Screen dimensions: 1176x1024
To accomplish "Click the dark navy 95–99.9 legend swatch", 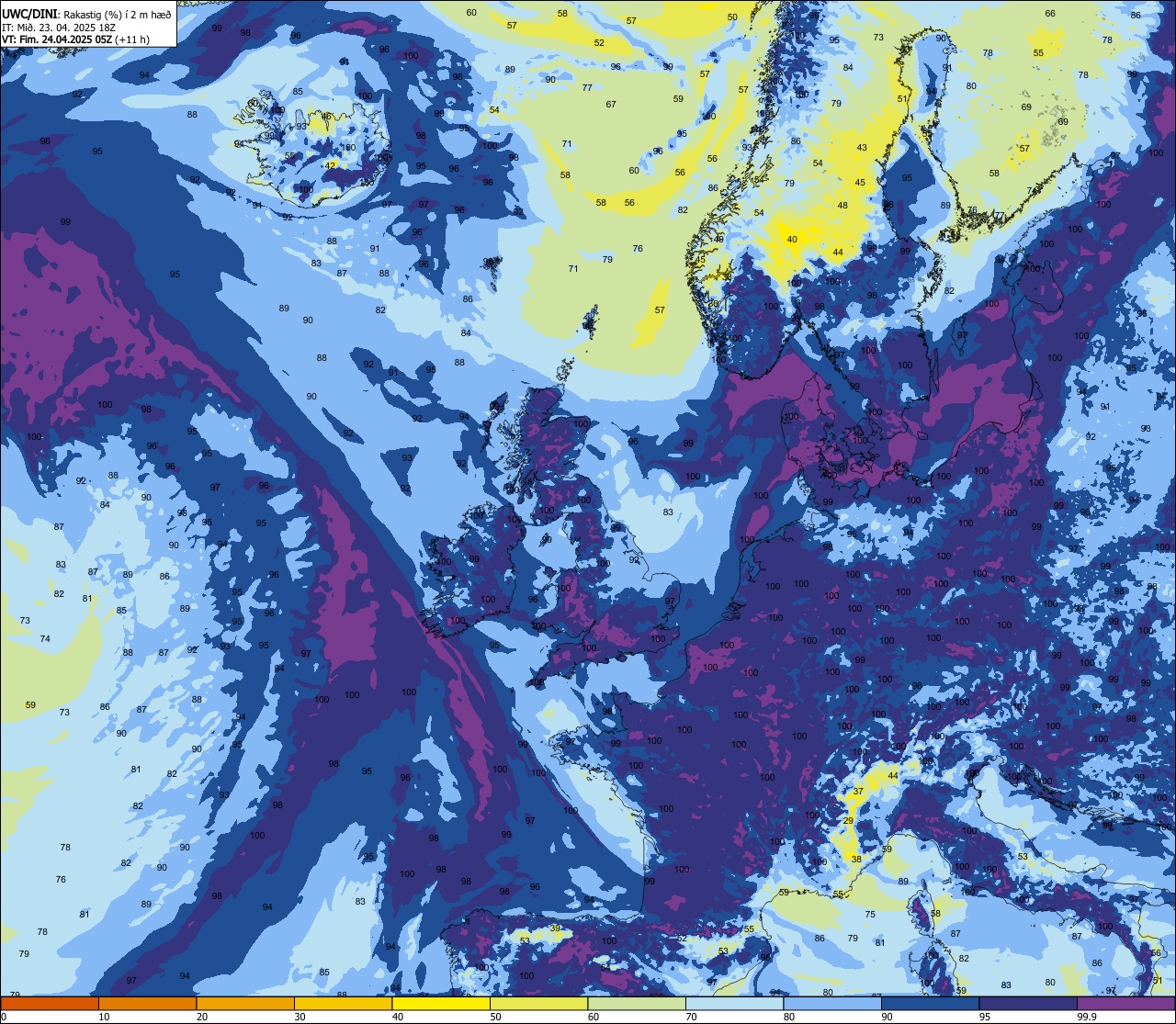I will [x=1028, y=1003].
